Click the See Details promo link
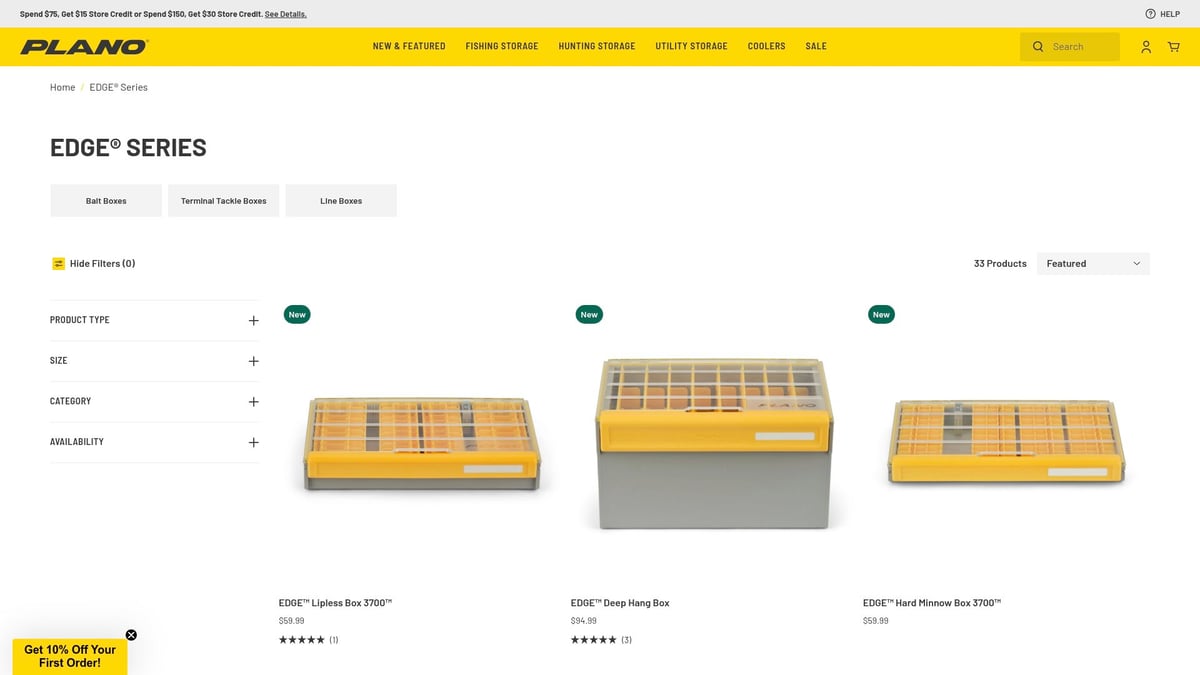The width and height of the screenshot is (1200, 675). pyautogui.click(x=285, y=14)
